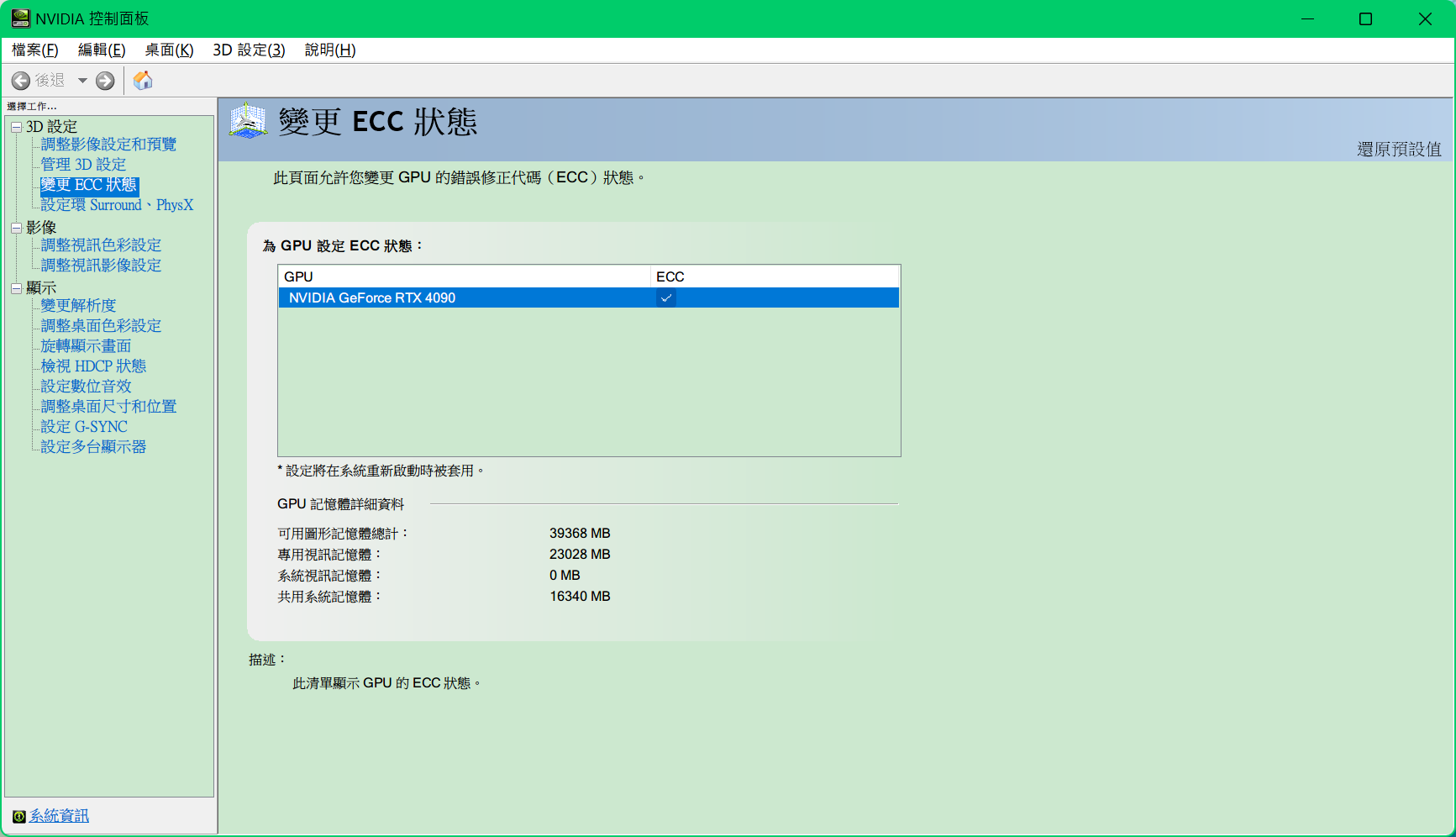The height and width of the screenshot is (837, 1456).
Task: Click 還原預設值 restore defaults link
Action: (1399, 149)
